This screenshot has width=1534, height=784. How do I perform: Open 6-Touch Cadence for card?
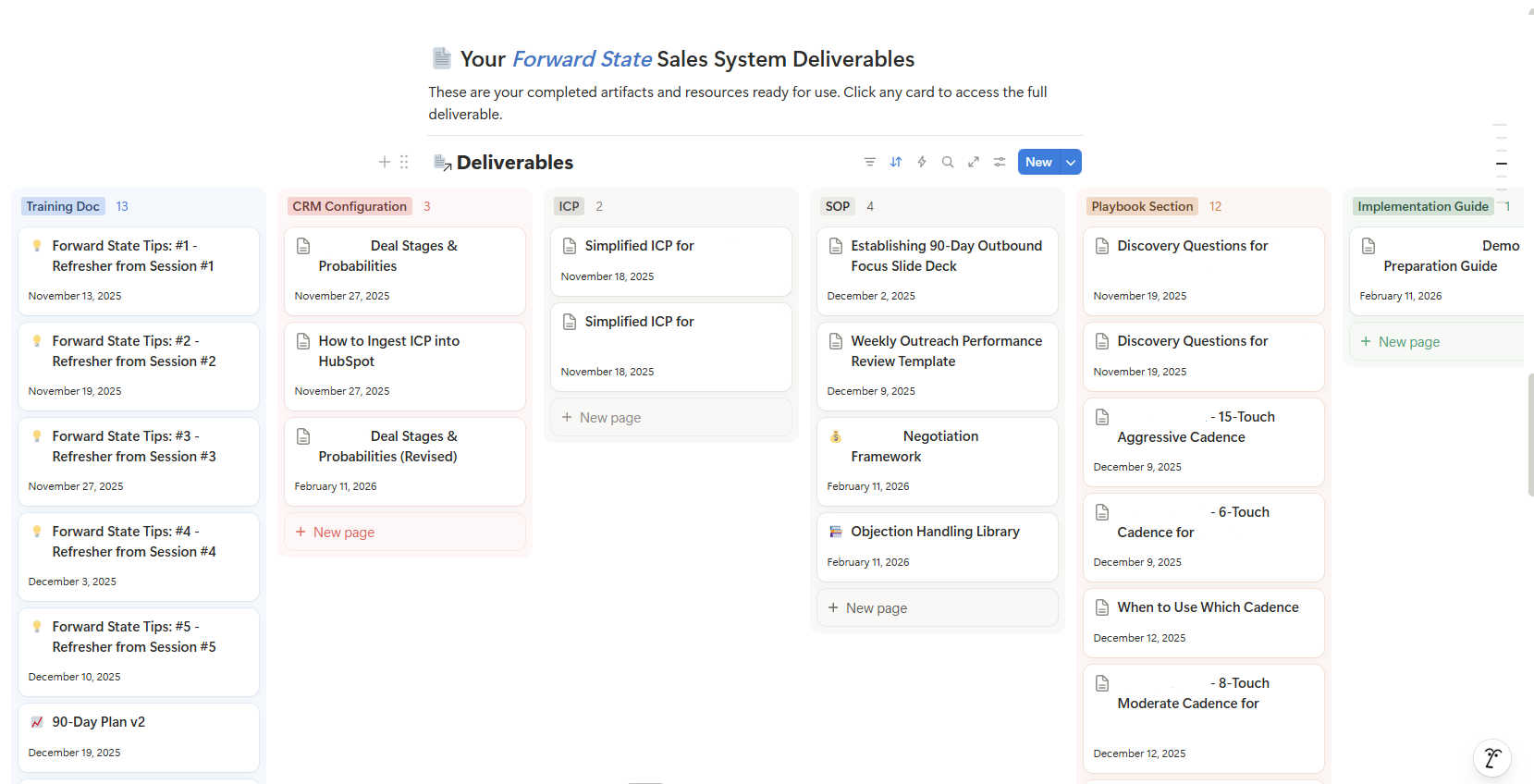tap(1204, 537)
